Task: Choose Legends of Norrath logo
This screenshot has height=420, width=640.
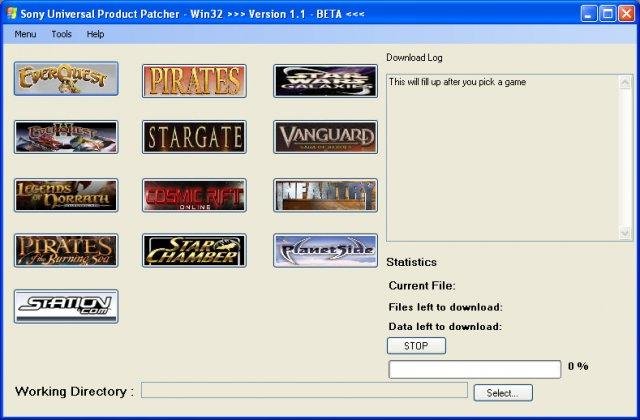Action: tap(66, 195)
